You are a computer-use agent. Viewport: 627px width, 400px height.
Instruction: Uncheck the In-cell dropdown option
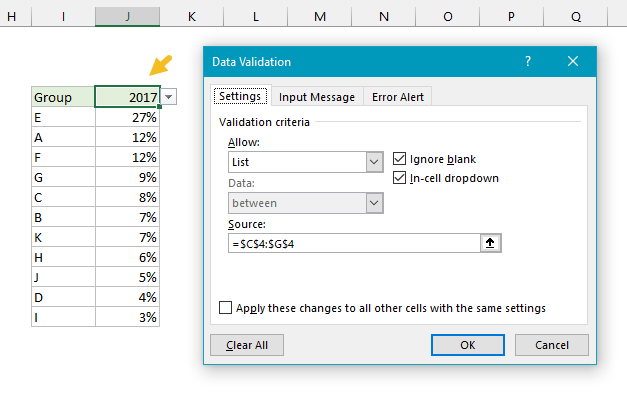click(x=401, y=178)
